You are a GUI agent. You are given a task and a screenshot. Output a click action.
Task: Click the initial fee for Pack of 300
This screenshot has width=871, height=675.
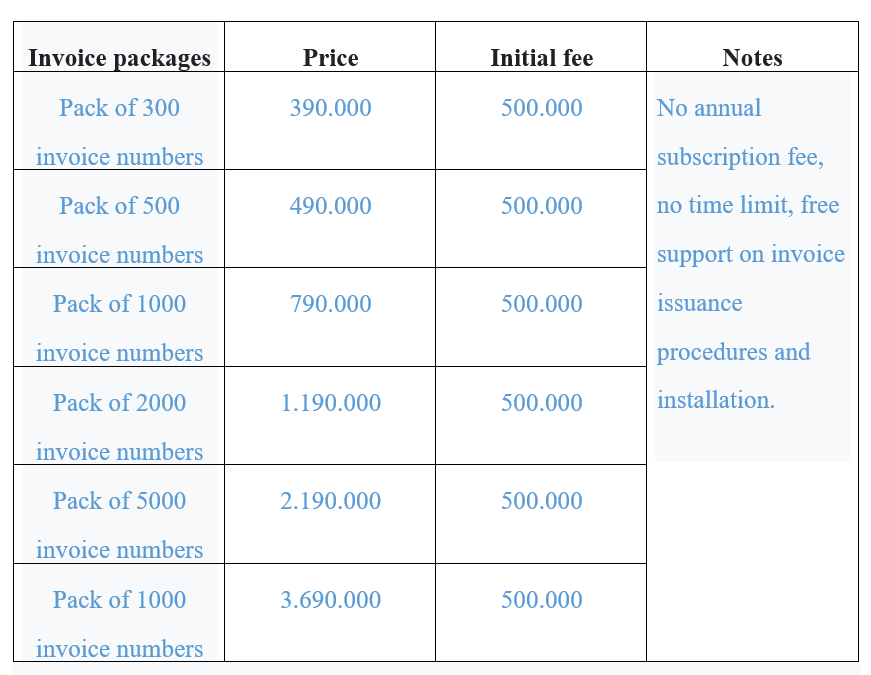pos(541,108)
